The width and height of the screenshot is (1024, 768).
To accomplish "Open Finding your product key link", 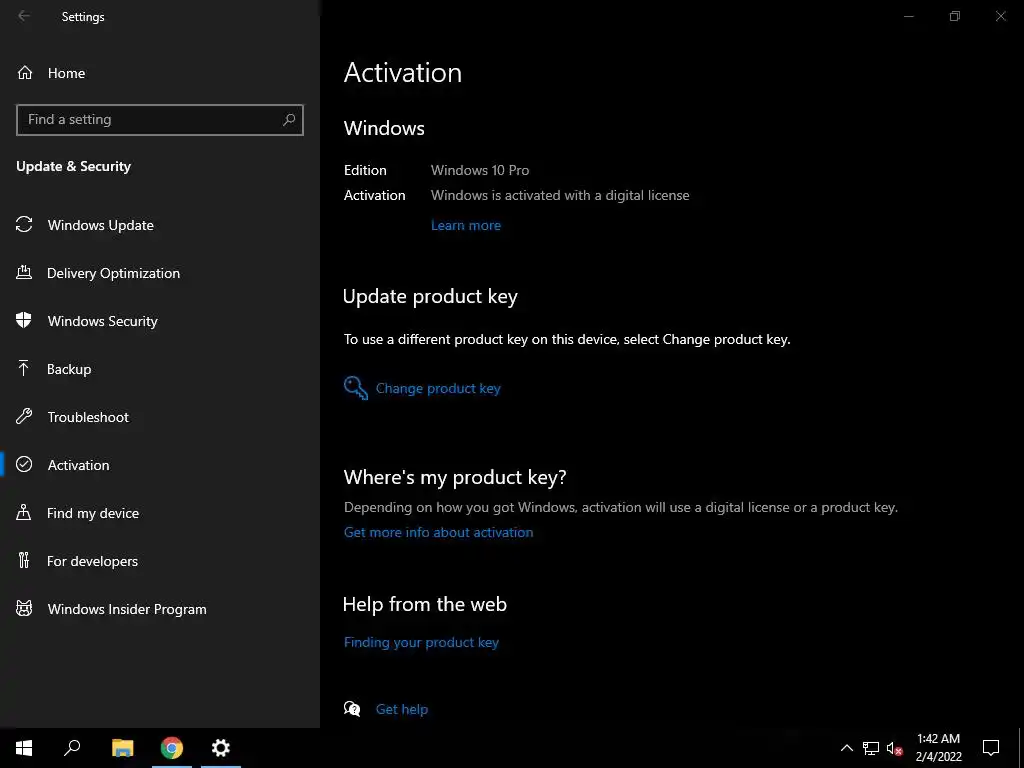I will 421,643.
